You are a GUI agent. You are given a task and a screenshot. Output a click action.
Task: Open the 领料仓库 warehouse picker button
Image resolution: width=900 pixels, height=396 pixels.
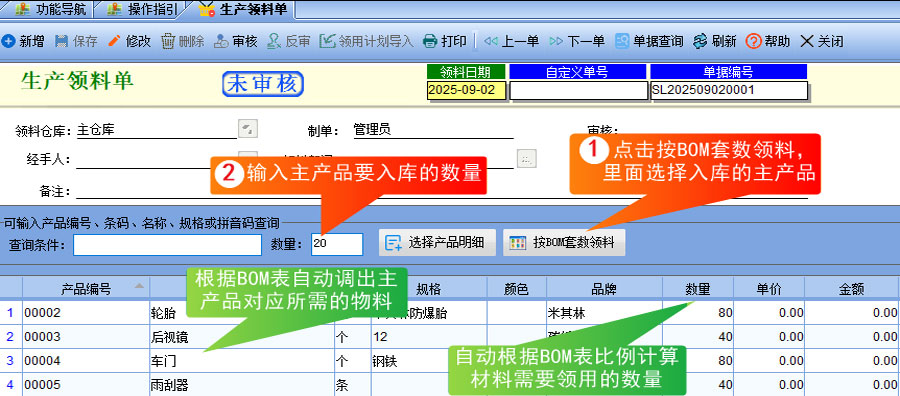point(247,129)
